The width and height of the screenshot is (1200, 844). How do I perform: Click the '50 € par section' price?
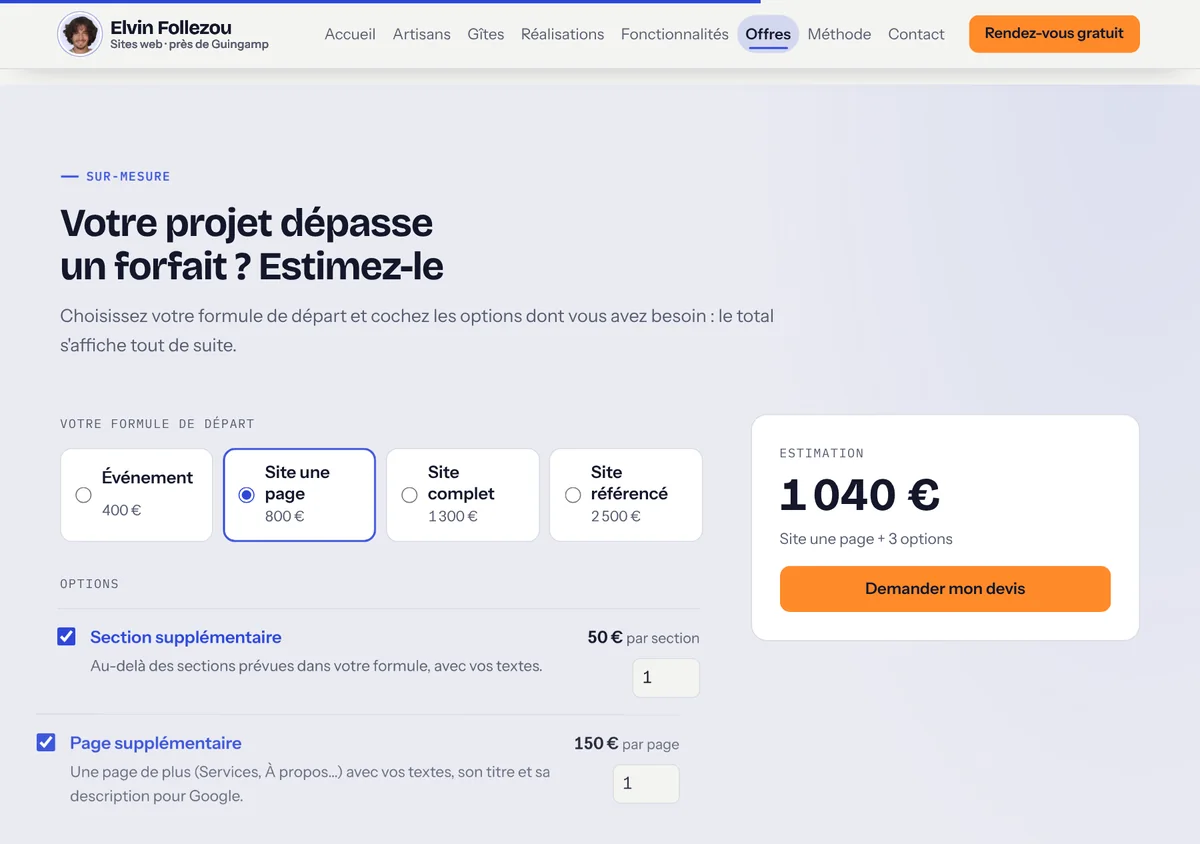point(644,637)
